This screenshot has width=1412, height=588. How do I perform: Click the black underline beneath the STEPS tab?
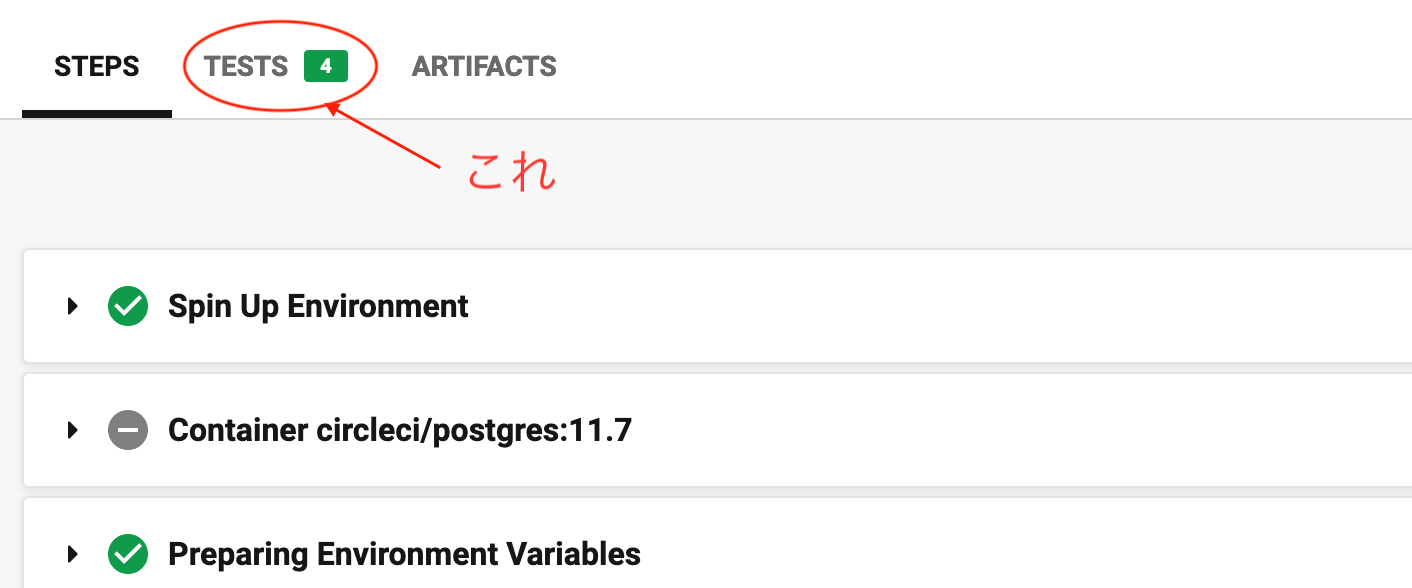click(x=96, y=114)
